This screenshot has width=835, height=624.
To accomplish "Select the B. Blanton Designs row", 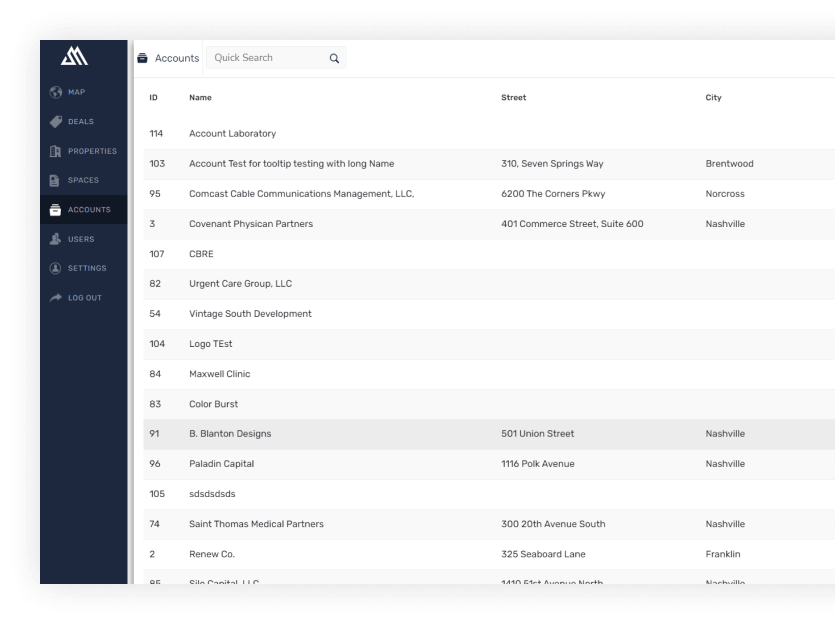I will pyautogui.click(x=230, y=434).
